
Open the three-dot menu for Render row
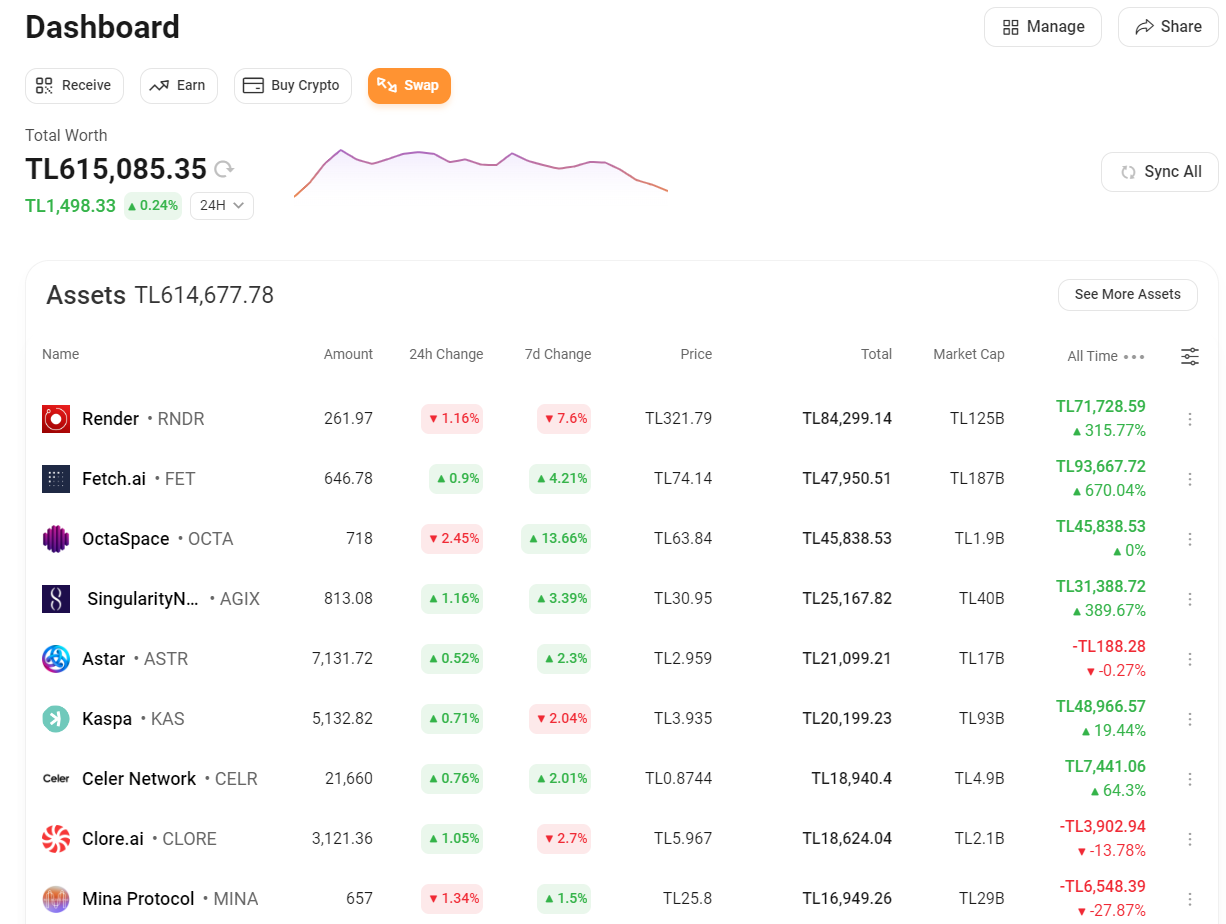(1190, 419)
